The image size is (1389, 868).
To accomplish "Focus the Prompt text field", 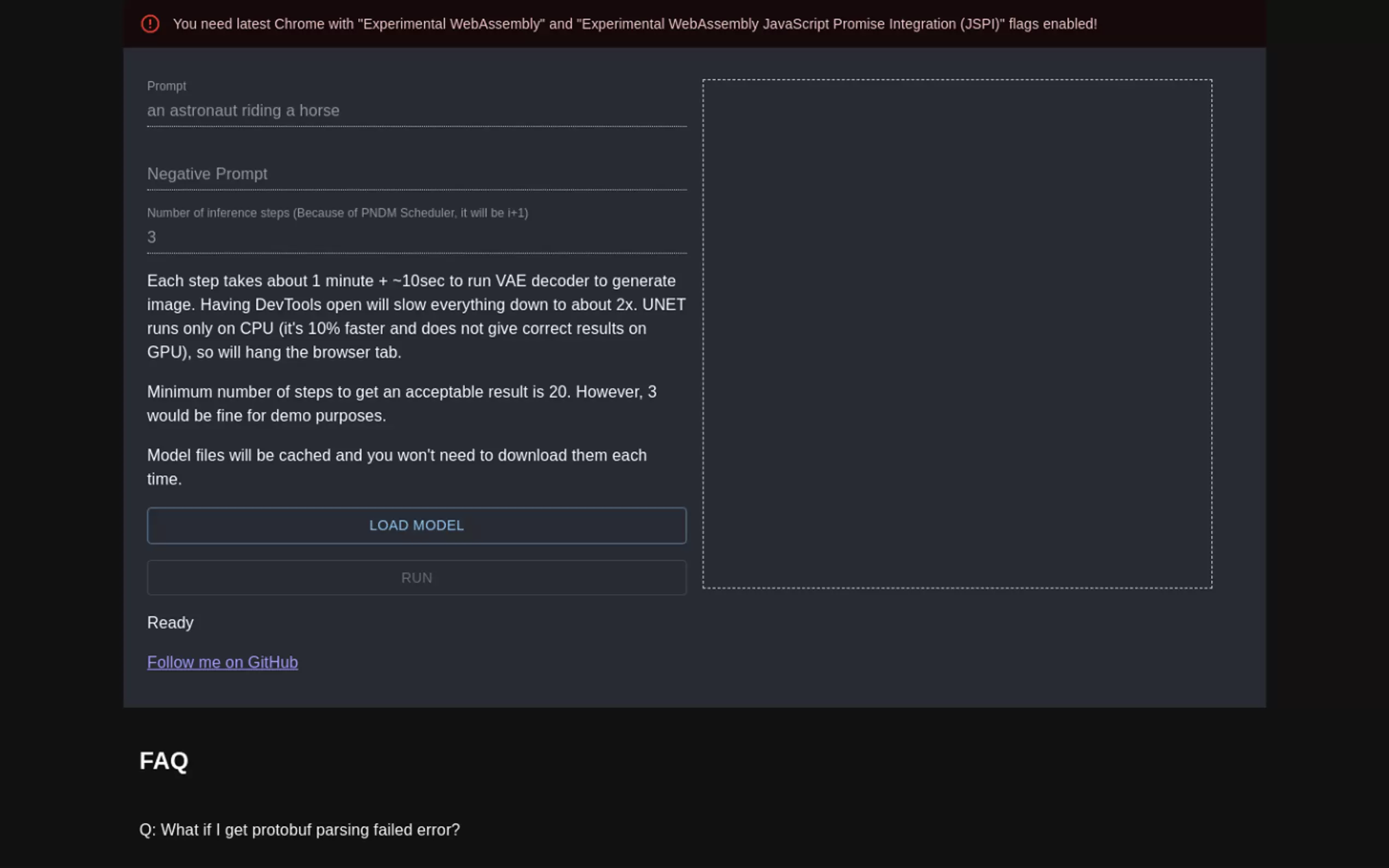I will point(416,111).
